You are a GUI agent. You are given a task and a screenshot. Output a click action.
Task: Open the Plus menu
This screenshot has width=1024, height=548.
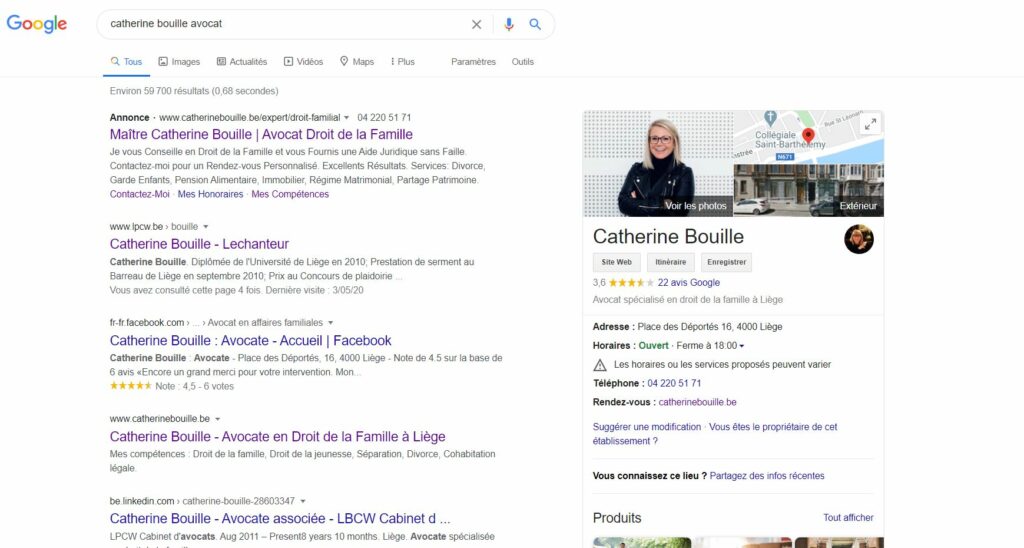click(x=402, y=61)
